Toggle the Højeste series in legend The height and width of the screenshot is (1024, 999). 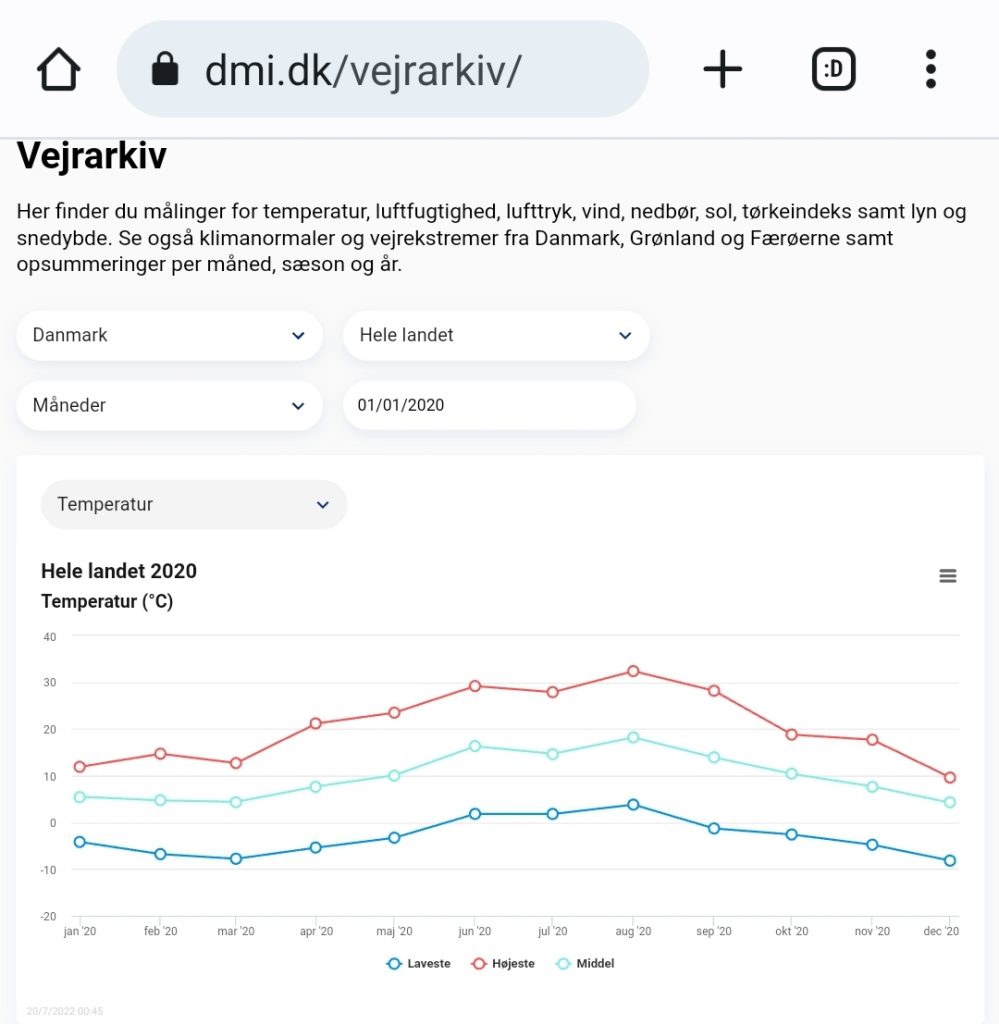503,963
